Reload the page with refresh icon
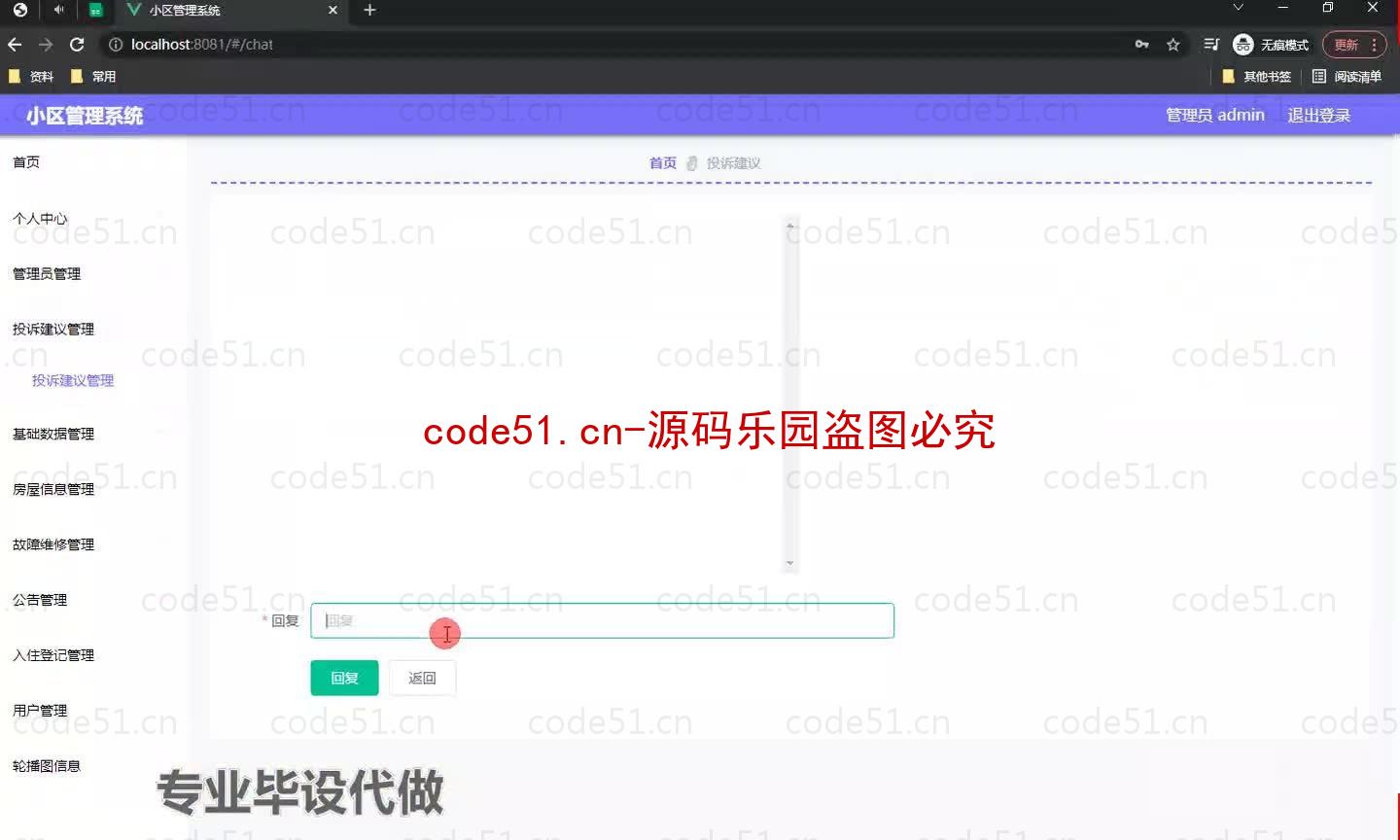 (77, 45)
